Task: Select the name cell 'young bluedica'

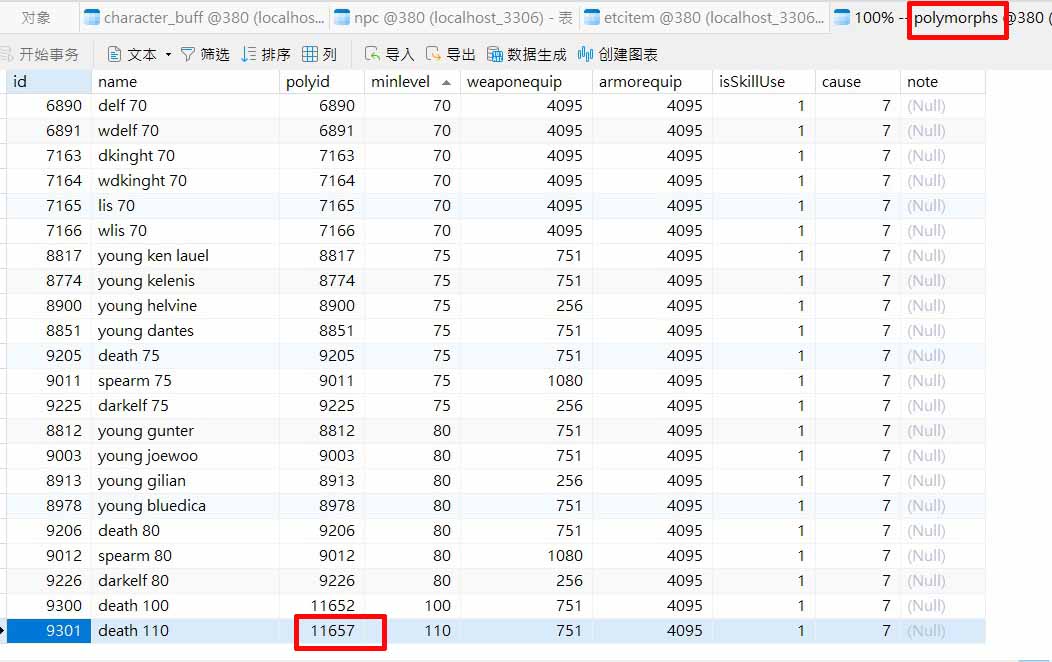Action: point(185,506)
